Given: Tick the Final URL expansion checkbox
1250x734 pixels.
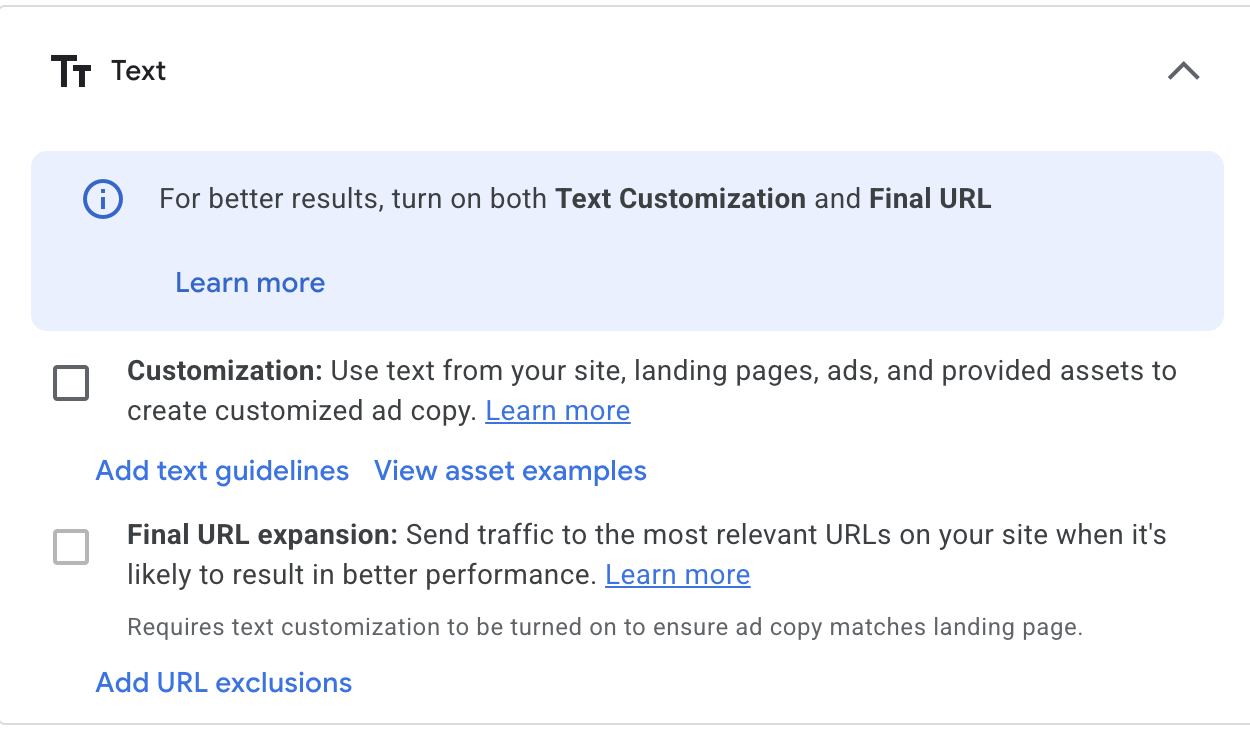Looking at the screenshot, I should (71, 547).
